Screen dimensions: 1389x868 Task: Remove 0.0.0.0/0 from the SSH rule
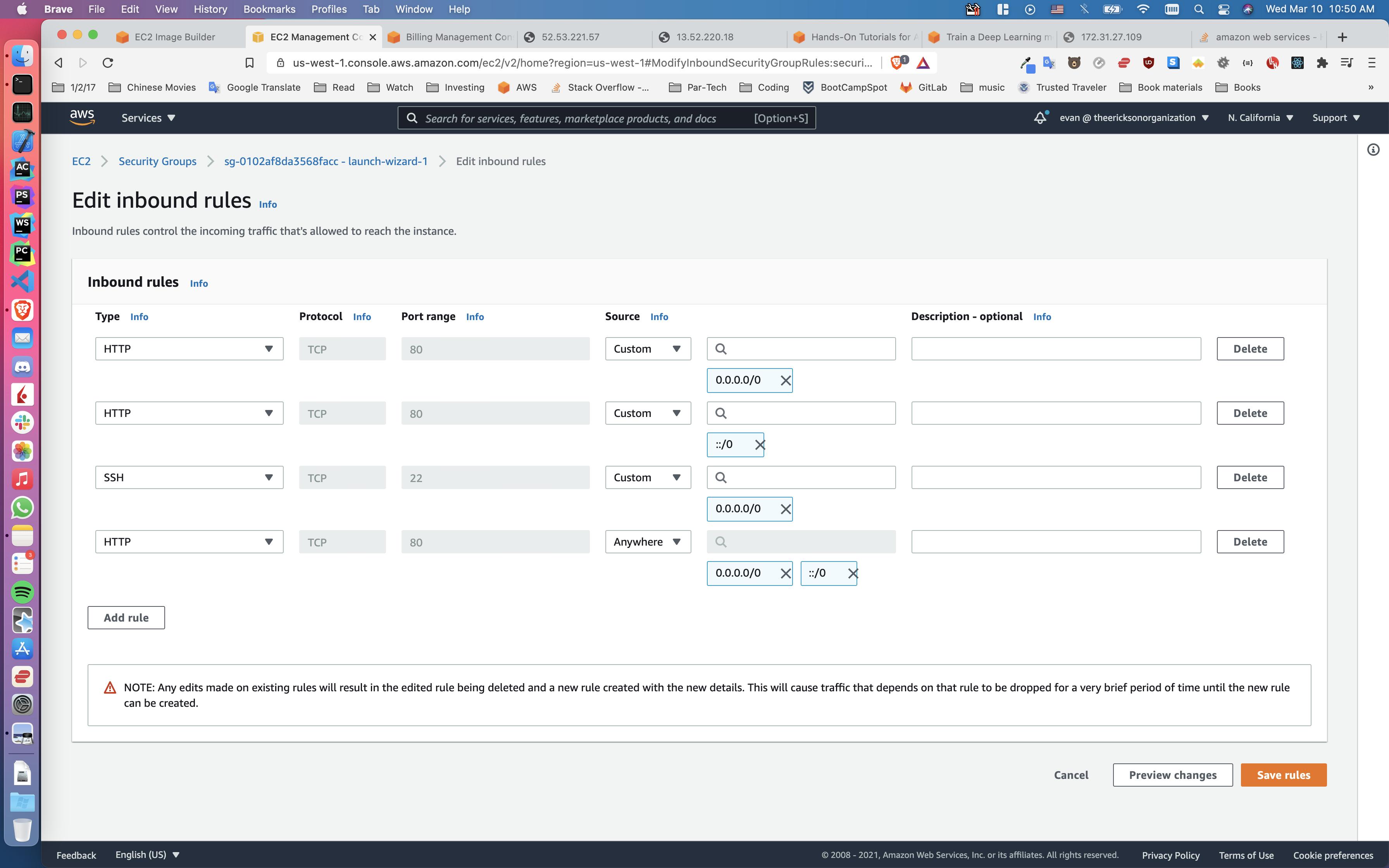click(785, 509)
